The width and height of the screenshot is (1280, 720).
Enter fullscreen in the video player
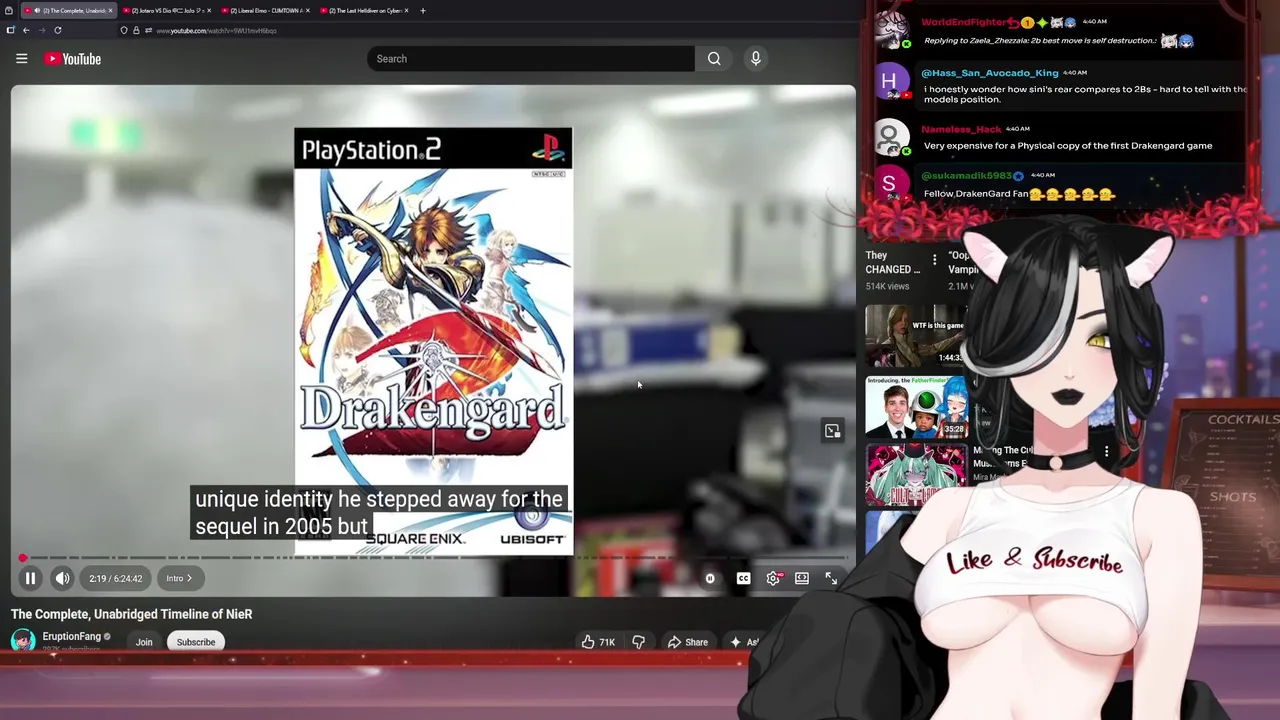coord(831,578)
